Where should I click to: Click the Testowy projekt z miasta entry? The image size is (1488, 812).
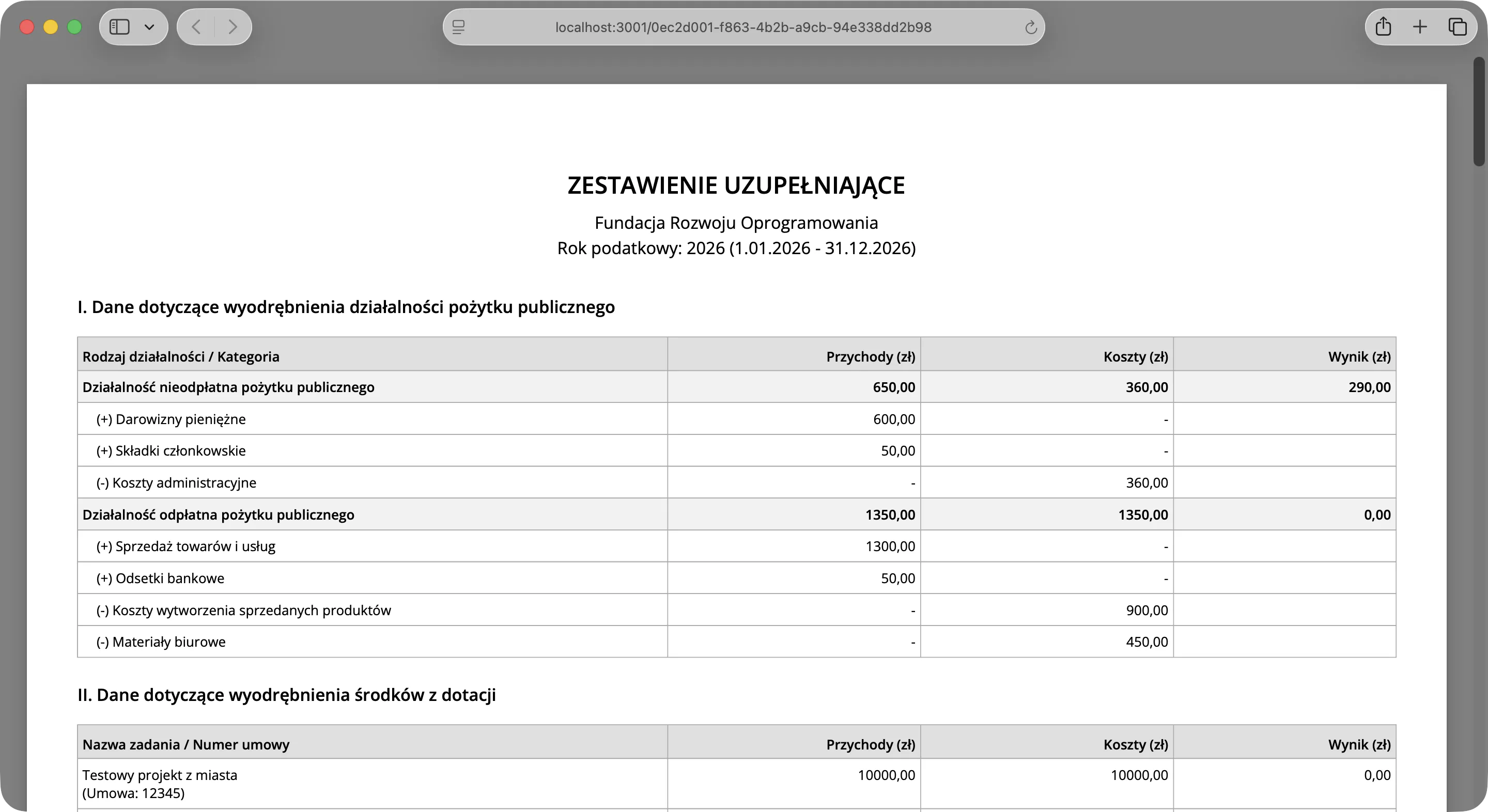pos(160,775)
